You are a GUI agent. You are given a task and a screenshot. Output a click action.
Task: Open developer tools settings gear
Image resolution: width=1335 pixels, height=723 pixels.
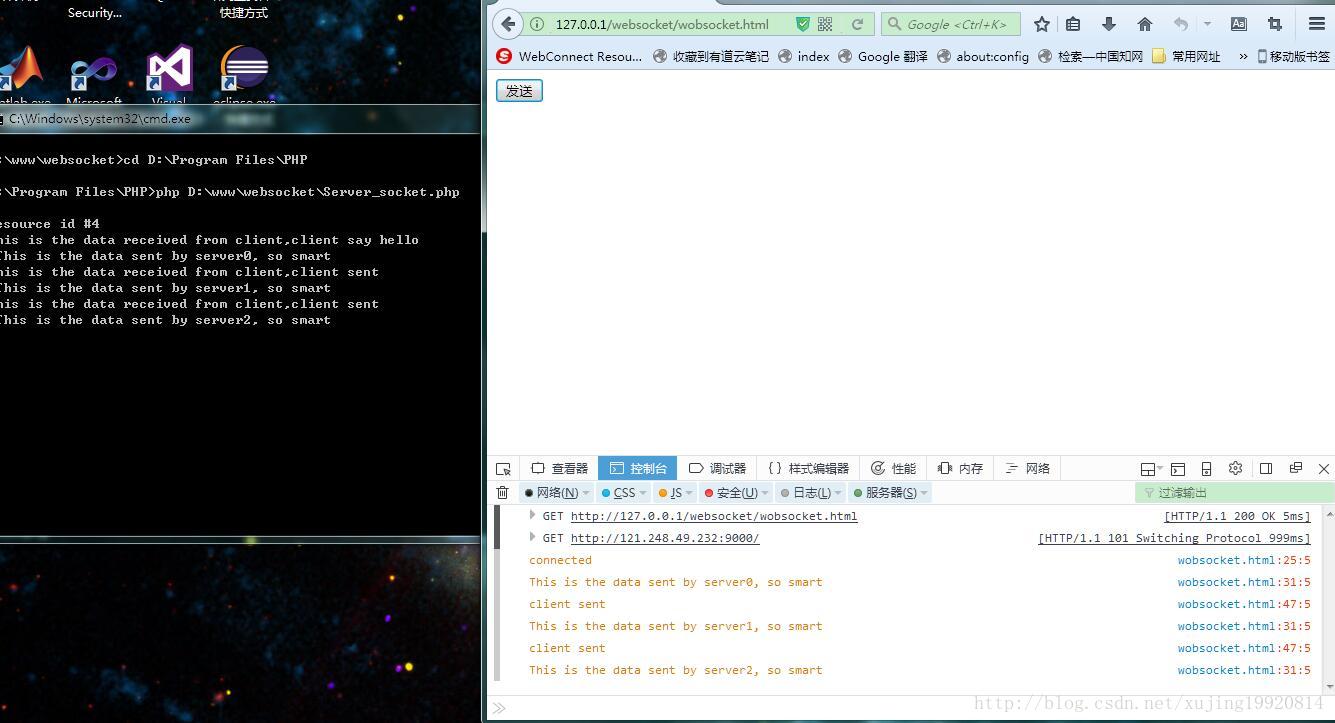coord(1235,468)
